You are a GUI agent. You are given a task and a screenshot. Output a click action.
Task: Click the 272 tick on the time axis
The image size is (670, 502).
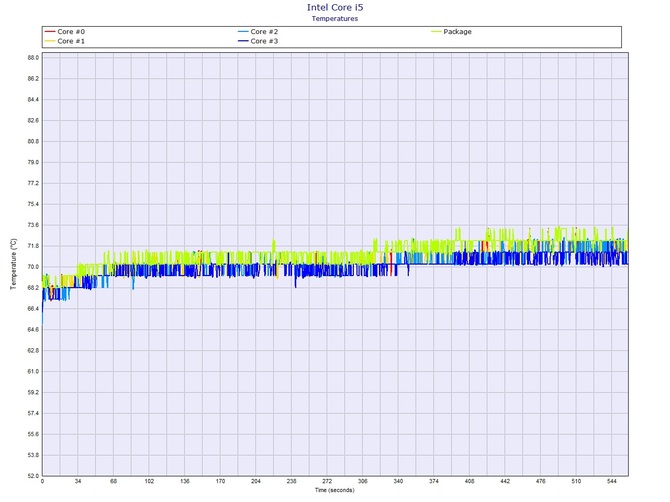pyautogui.click(x=327, y=481)
